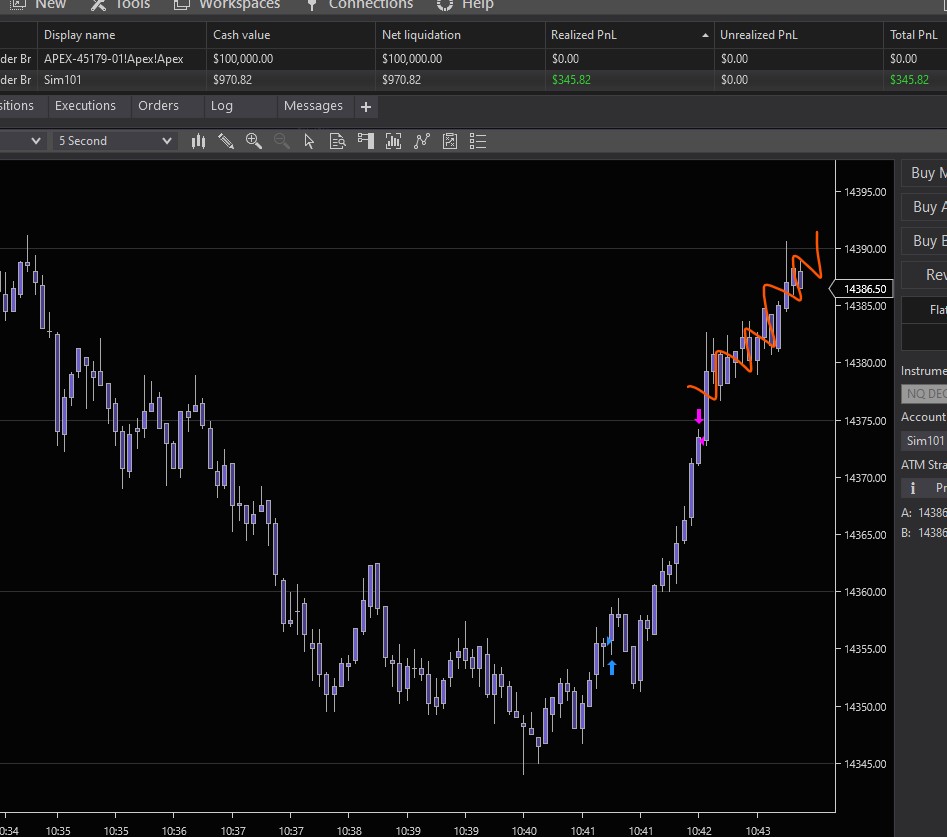Toggle the Chart Trader panel icon
The width and height of the screenshot is (947, 837).
coord(366,141)
